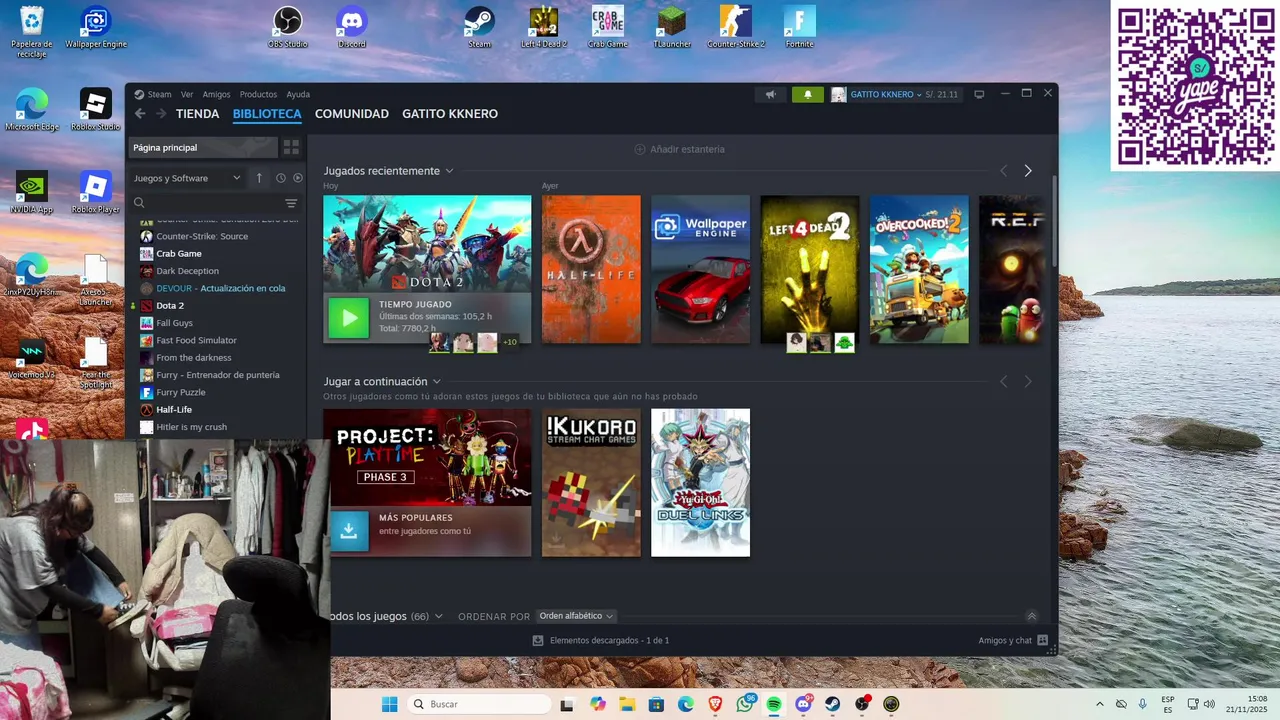Open the Half-Life game cover
This screenshot has width=1280, height=720.
(x=591, y=269)
